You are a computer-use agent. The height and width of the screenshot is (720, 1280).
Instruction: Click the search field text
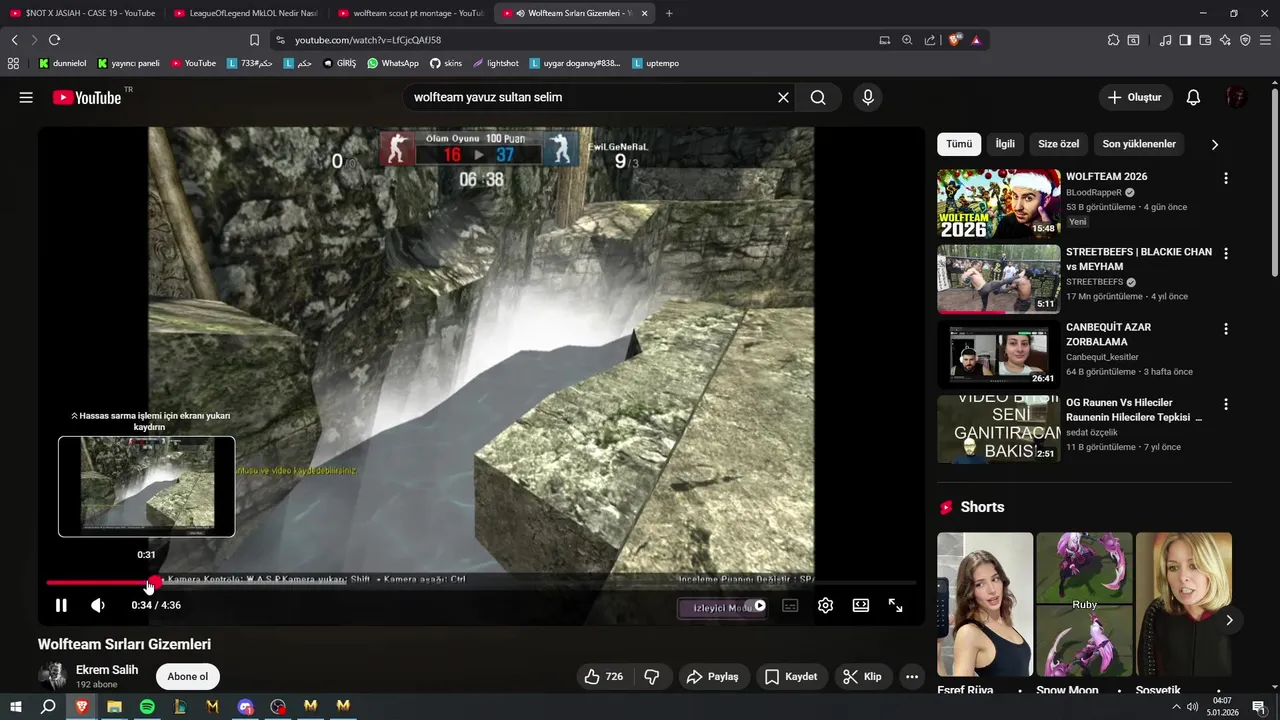488,97
